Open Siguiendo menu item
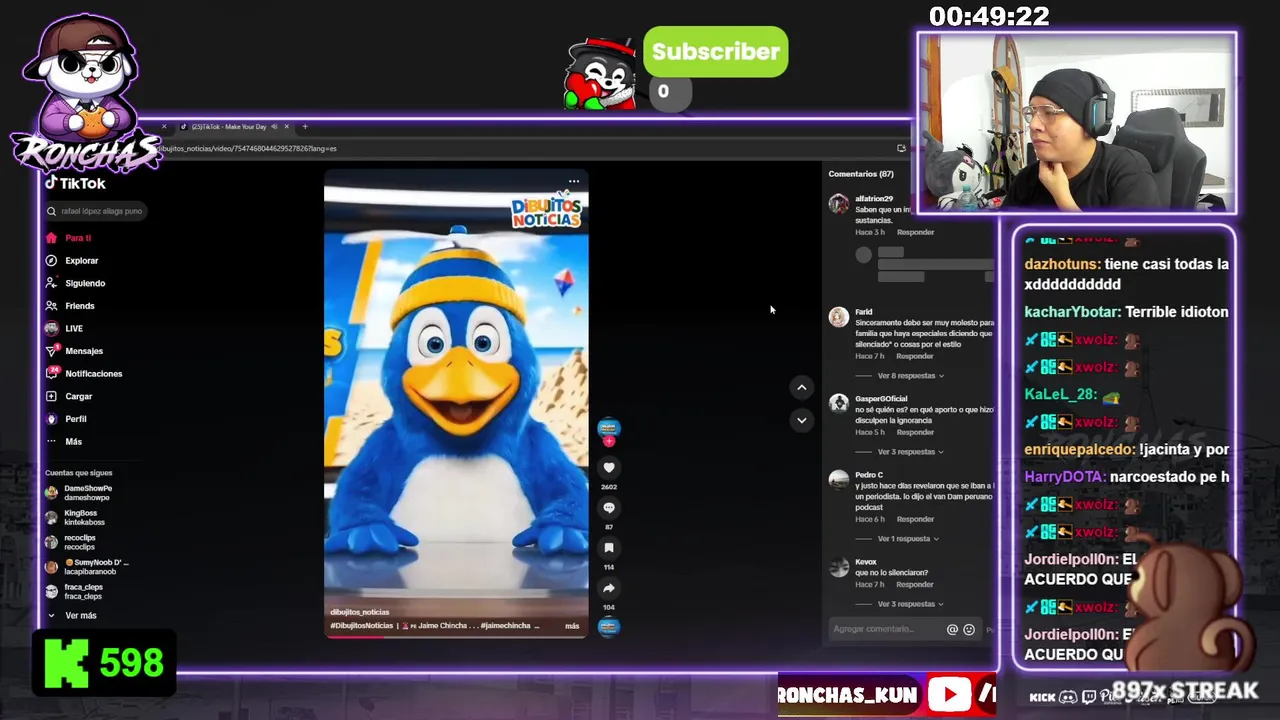 pos(85,283)
